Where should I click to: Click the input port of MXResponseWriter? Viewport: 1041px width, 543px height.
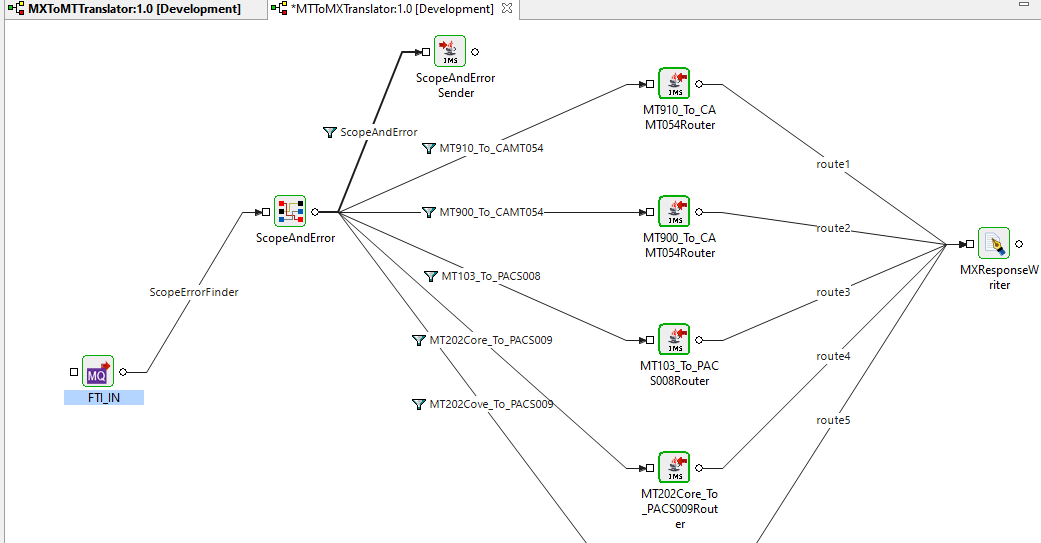[970, 244]
